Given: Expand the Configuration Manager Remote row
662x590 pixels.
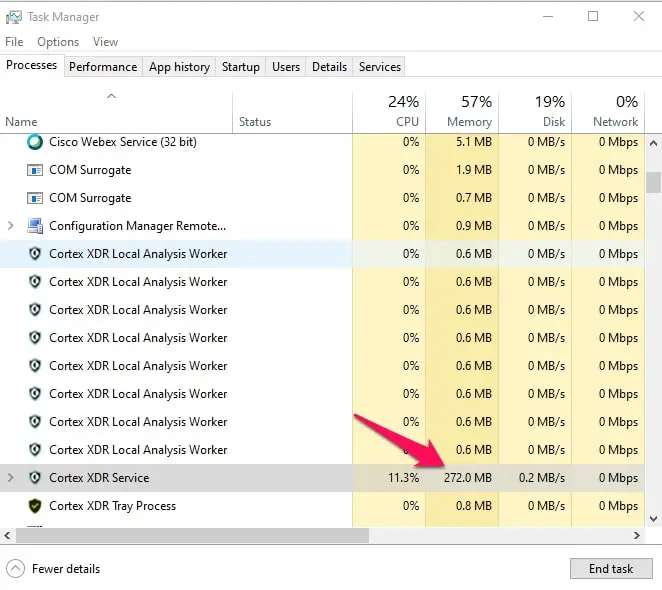Looking at the screenshot, I should click(x=11, y=226).
